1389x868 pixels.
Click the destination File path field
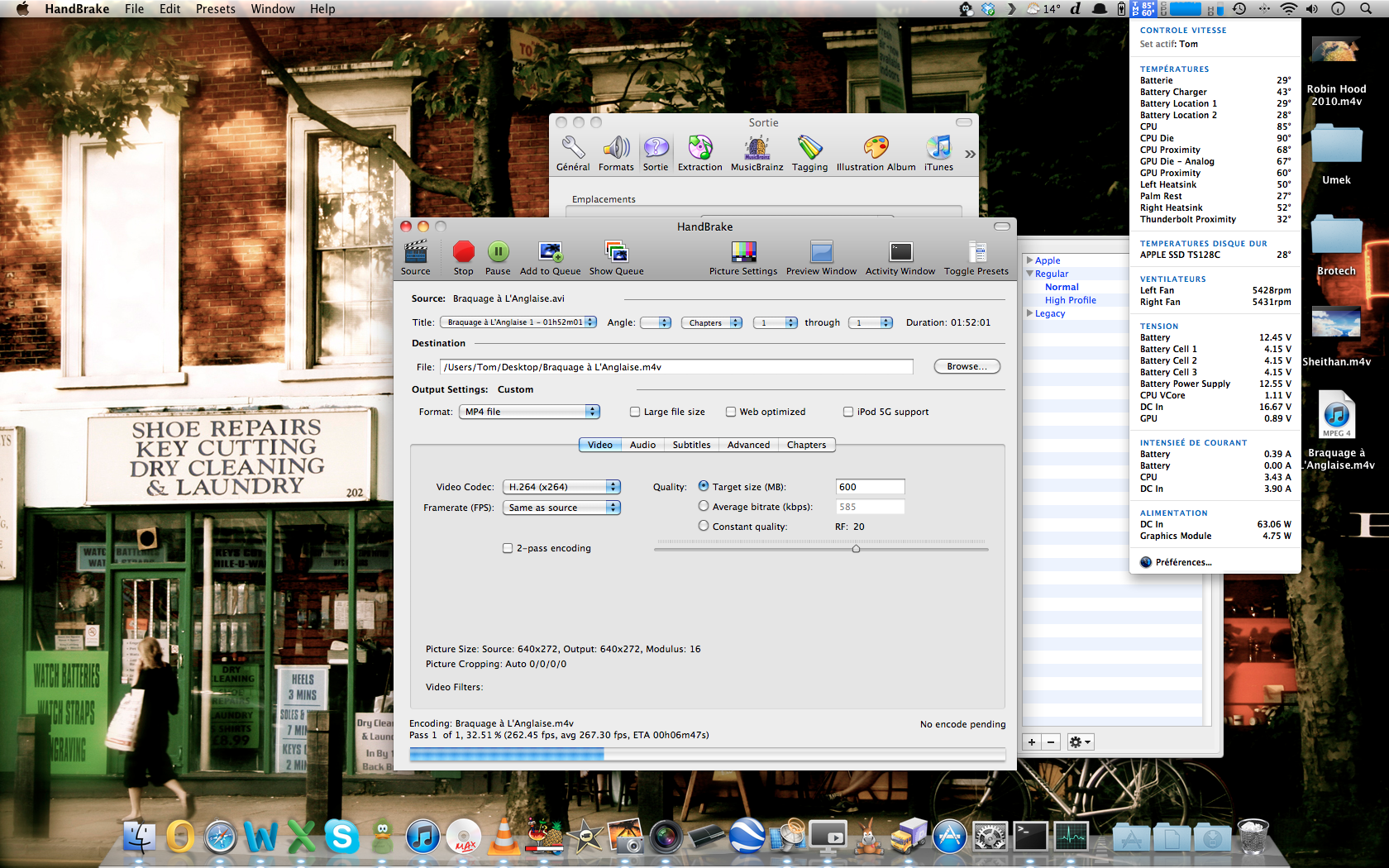pos(677,367)
